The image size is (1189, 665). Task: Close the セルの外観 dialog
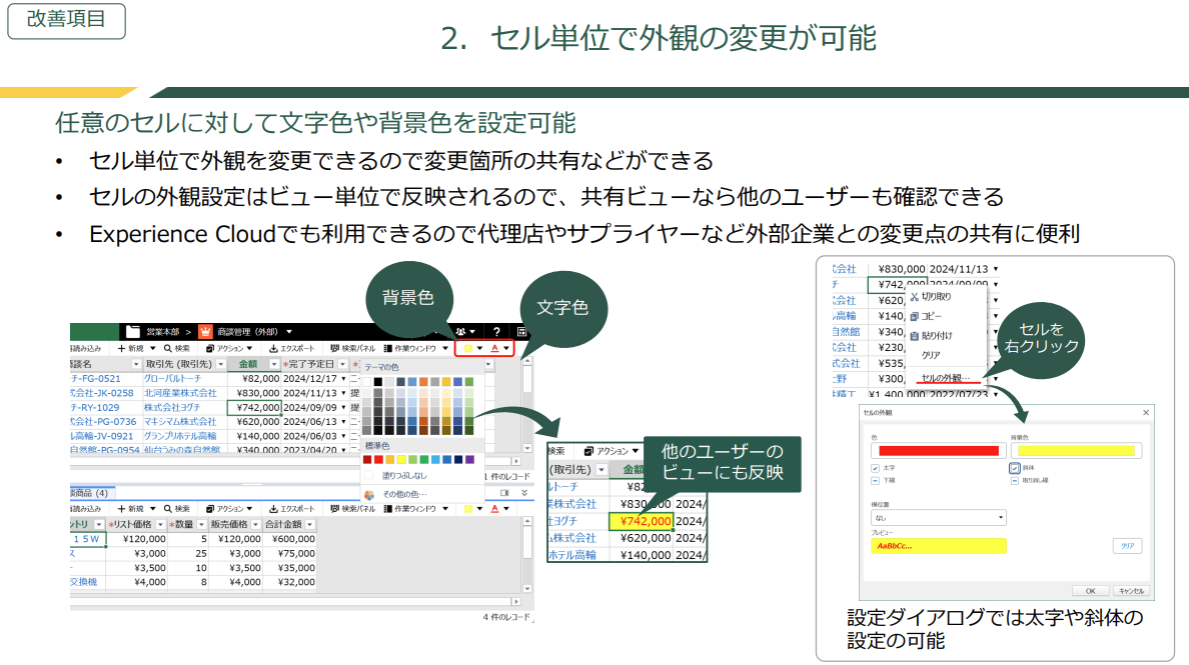tap(1146, 412)
